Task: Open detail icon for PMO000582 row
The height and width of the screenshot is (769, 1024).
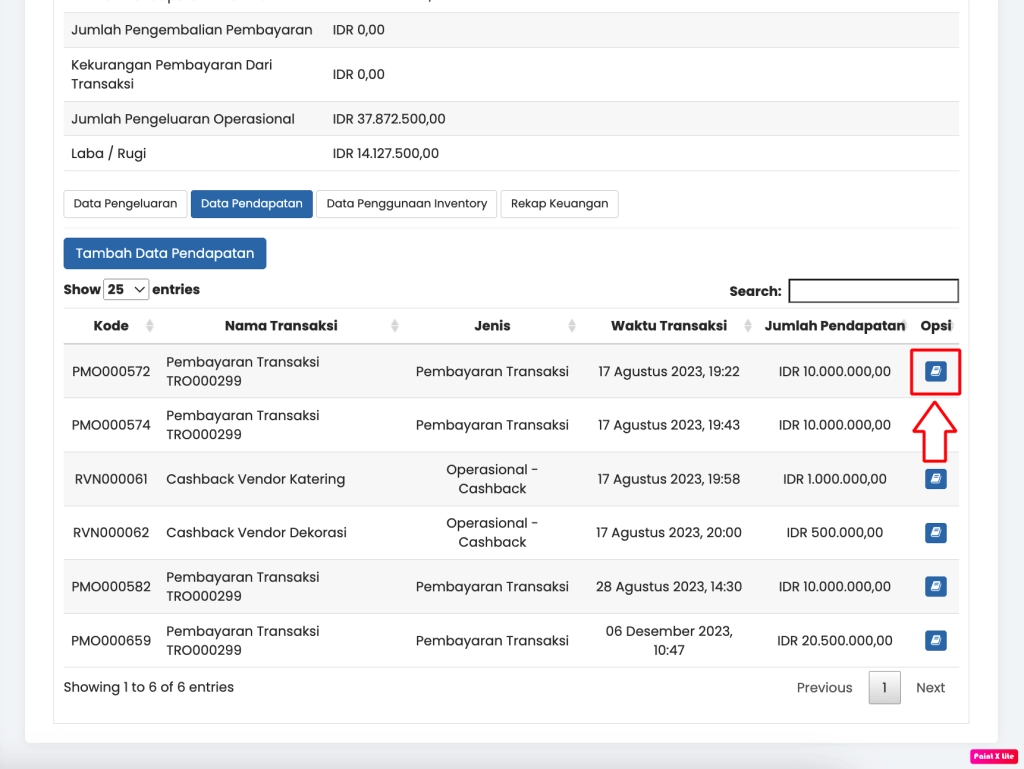Action: point(935,586)
